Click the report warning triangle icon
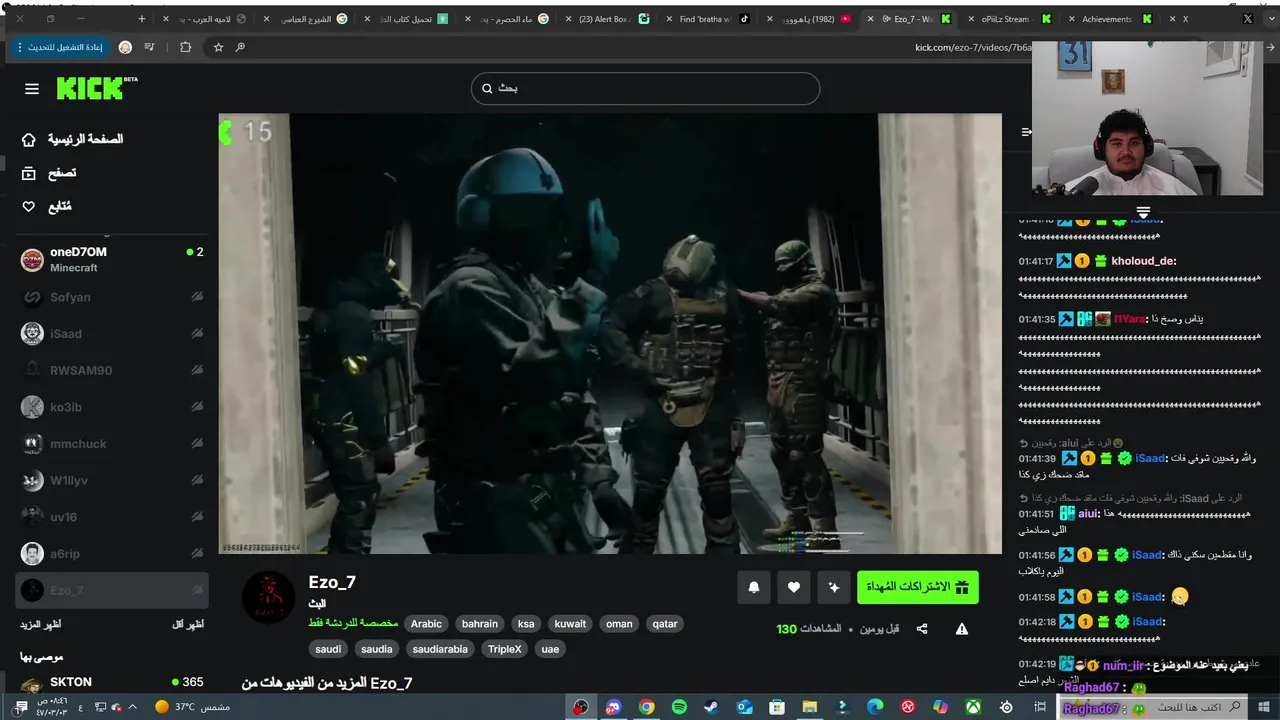The height and width of the screenshot is (720, 1280). (x=962, y=629)
